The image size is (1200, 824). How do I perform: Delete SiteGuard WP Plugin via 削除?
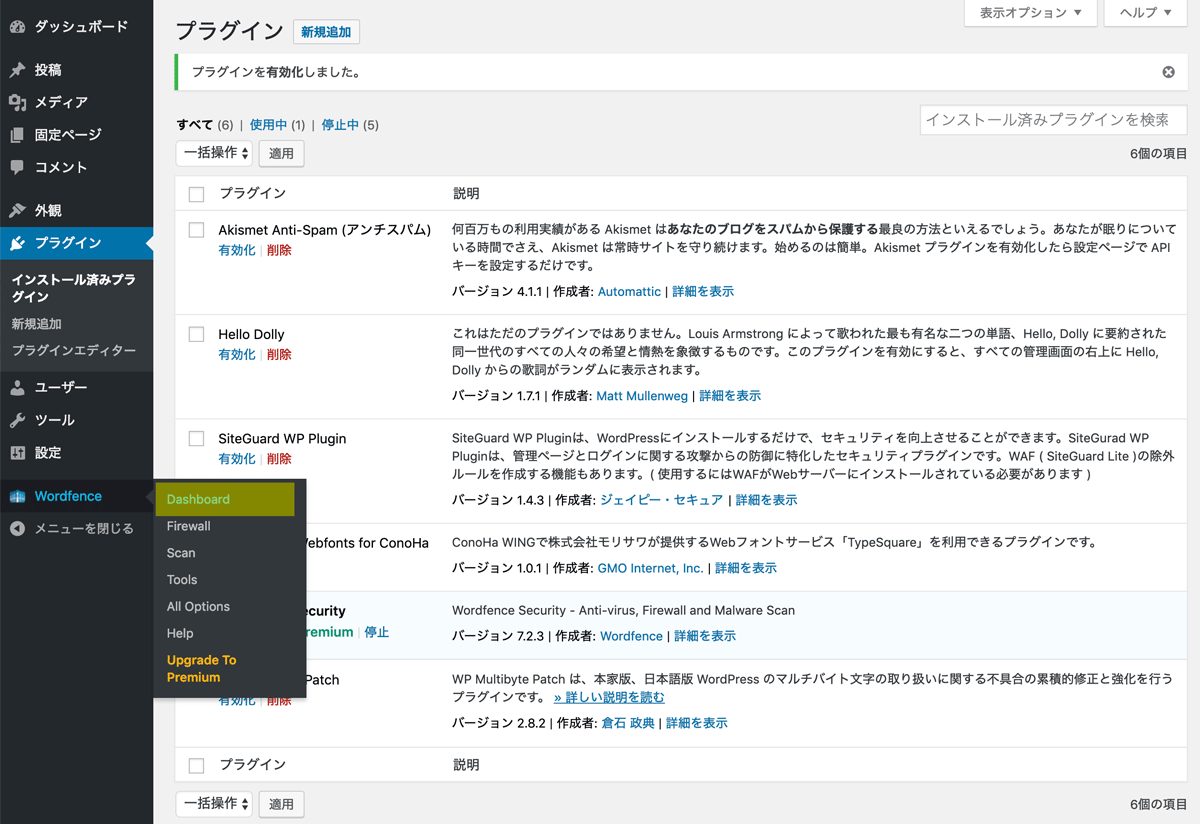coord(279,458)
